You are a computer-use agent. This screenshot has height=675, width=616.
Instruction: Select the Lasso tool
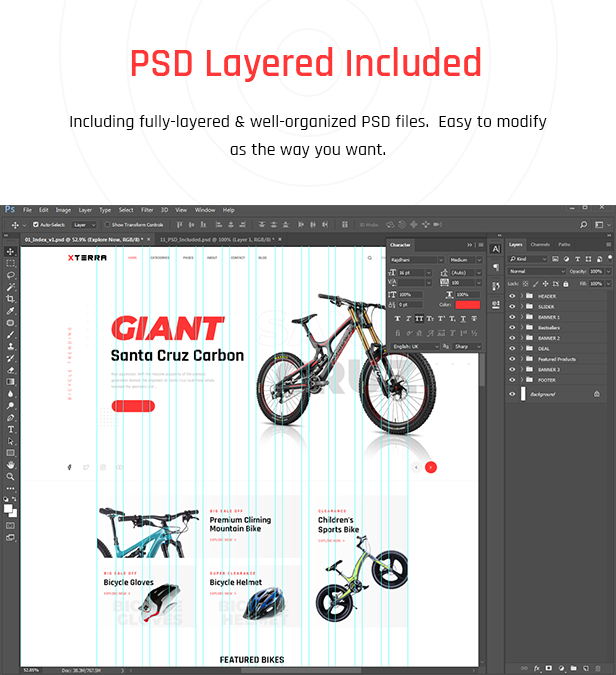[x=10, y=275]
